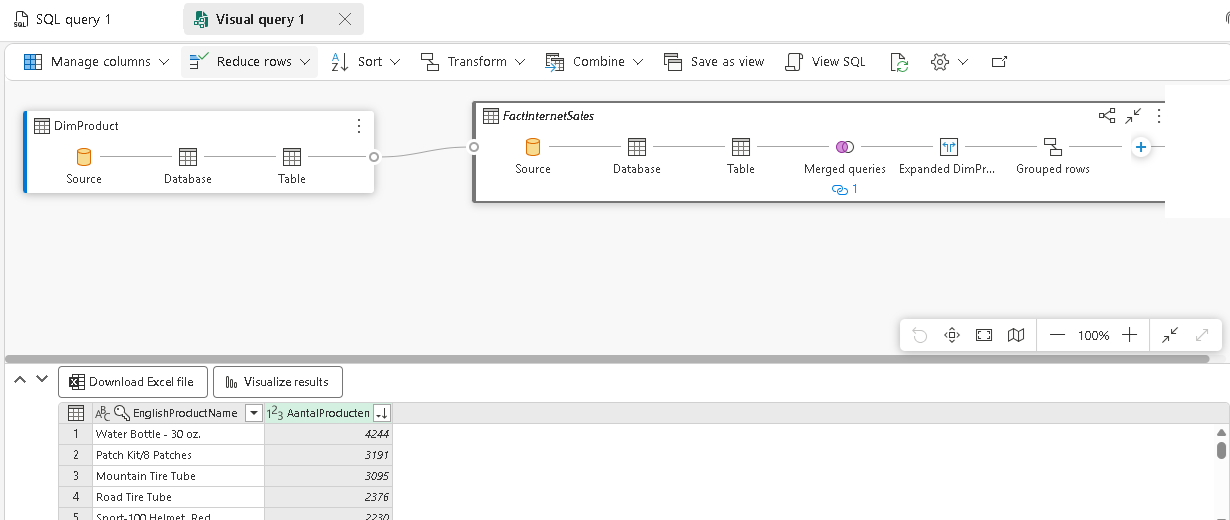Image resolution: width=1230 pixels, height=520 pixels.
Task: Select the Water Bottle - 30 oz. cell
Action: point(177,434)
